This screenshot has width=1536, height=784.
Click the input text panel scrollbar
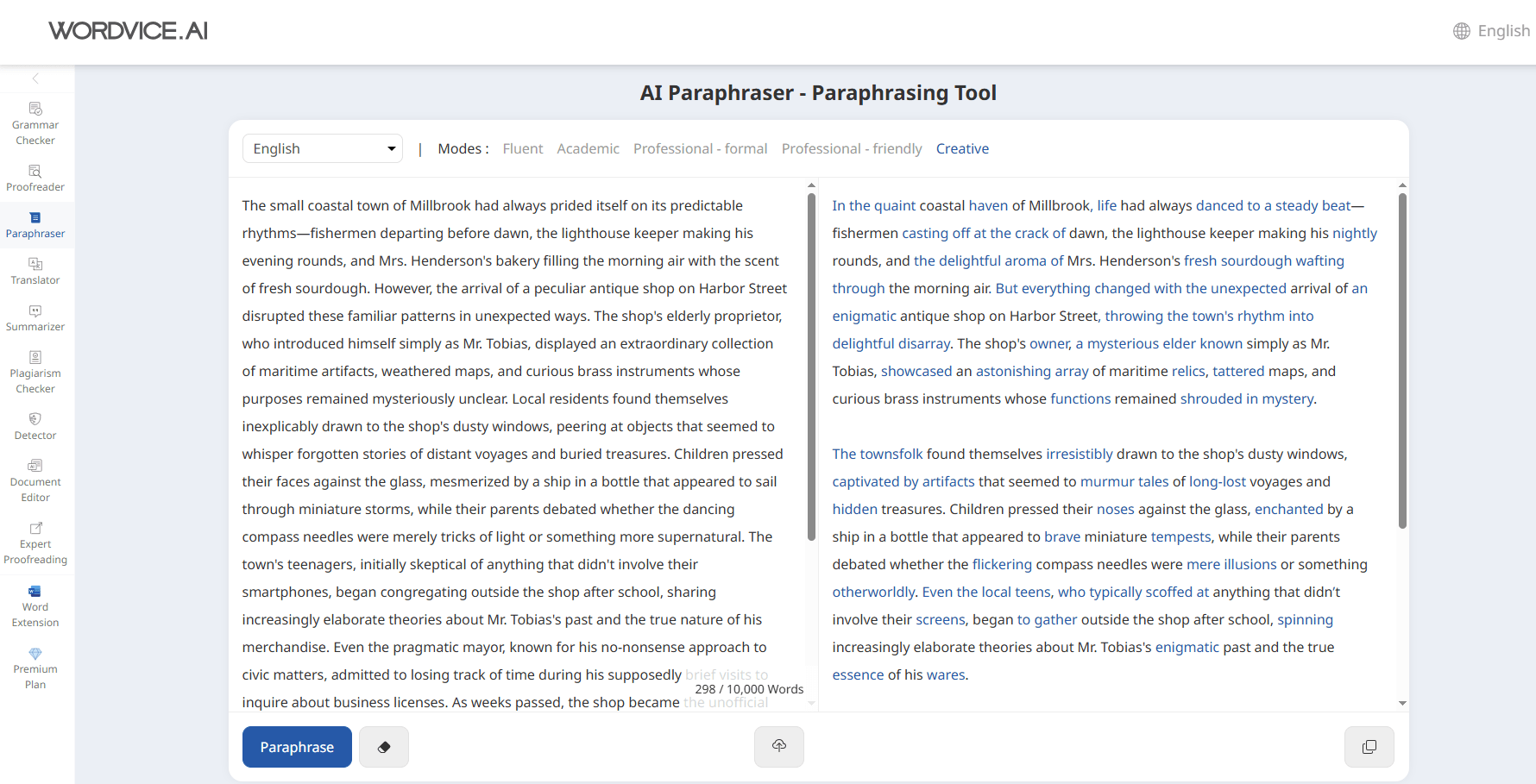click(x=811, y=367)
